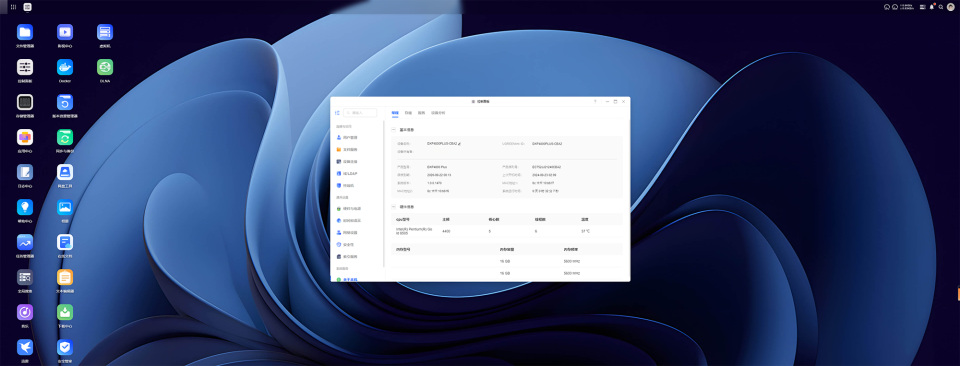The height and width of the screenshot is (366, 960).
Task: Switch to the second tab in control panel
Action: coord(408,113)
